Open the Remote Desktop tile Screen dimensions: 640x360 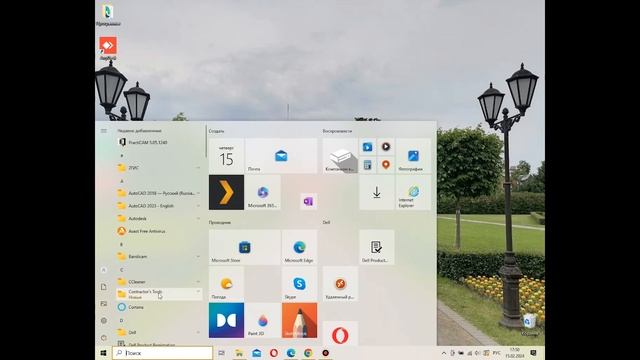pyautogui.click(x=340, y=284)
